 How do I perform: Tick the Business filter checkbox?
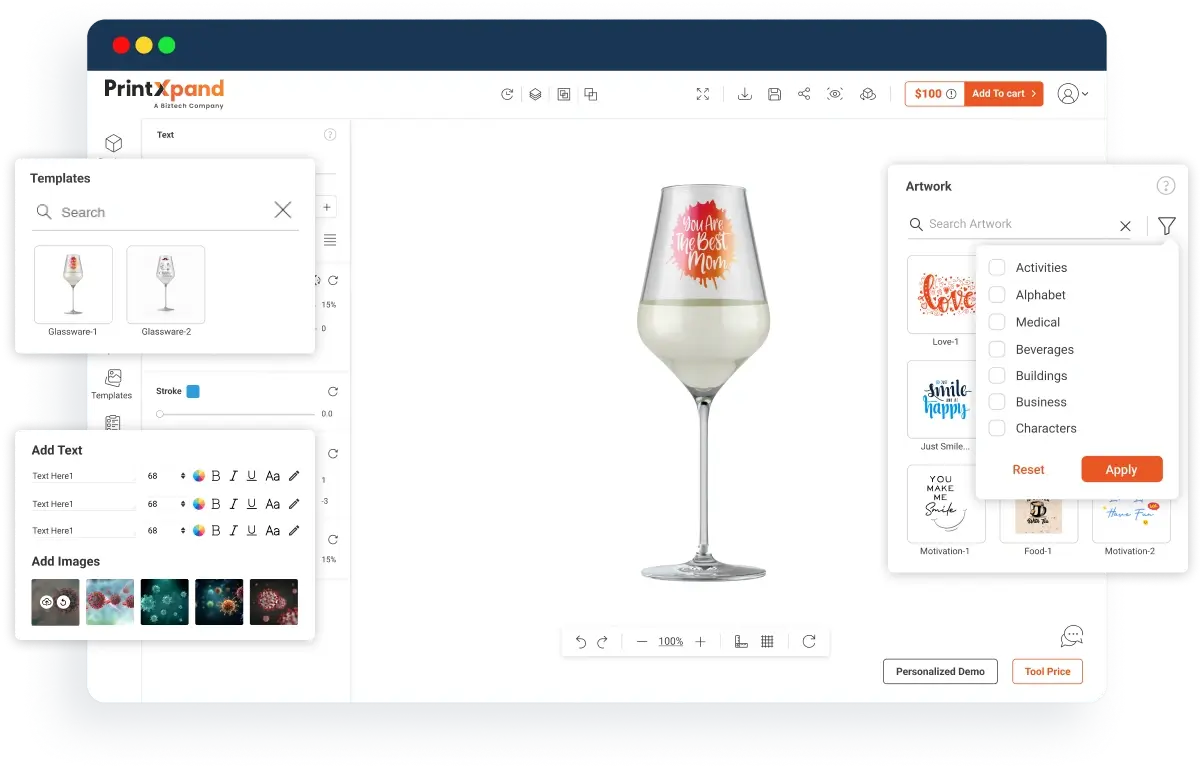997,402
